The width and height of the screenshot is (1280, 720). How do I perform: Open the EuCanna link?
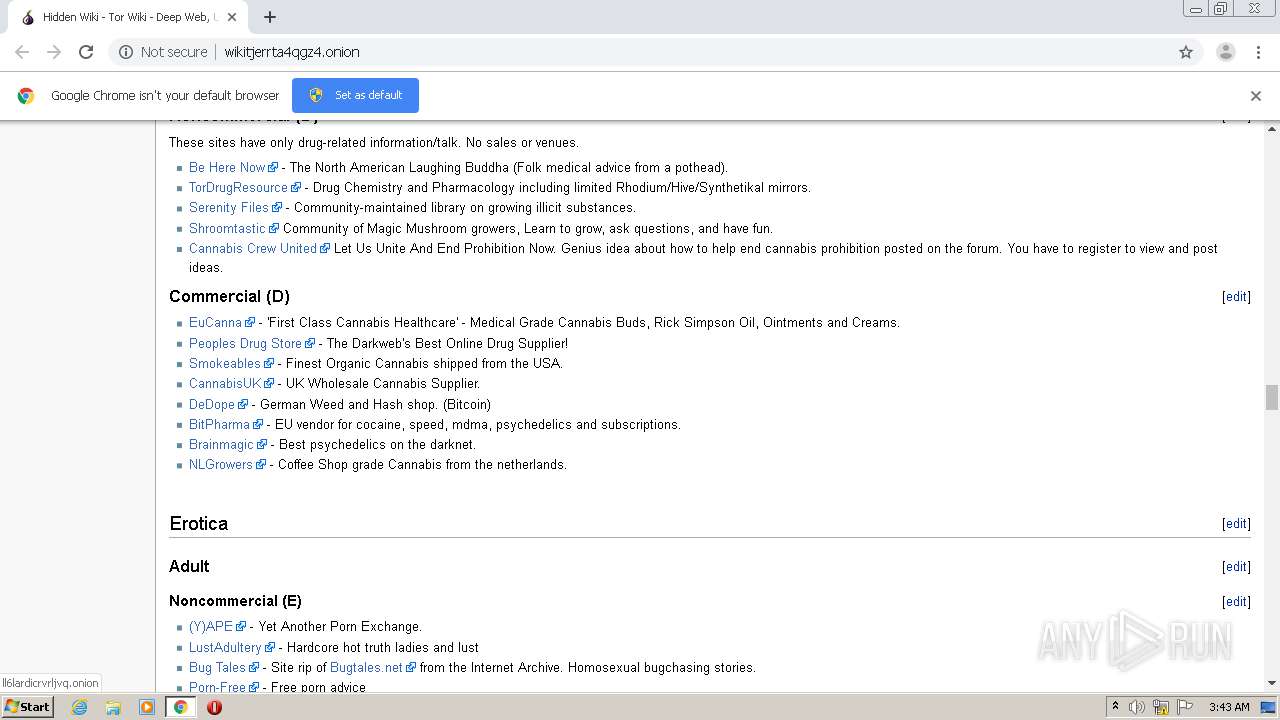point(215,322)
